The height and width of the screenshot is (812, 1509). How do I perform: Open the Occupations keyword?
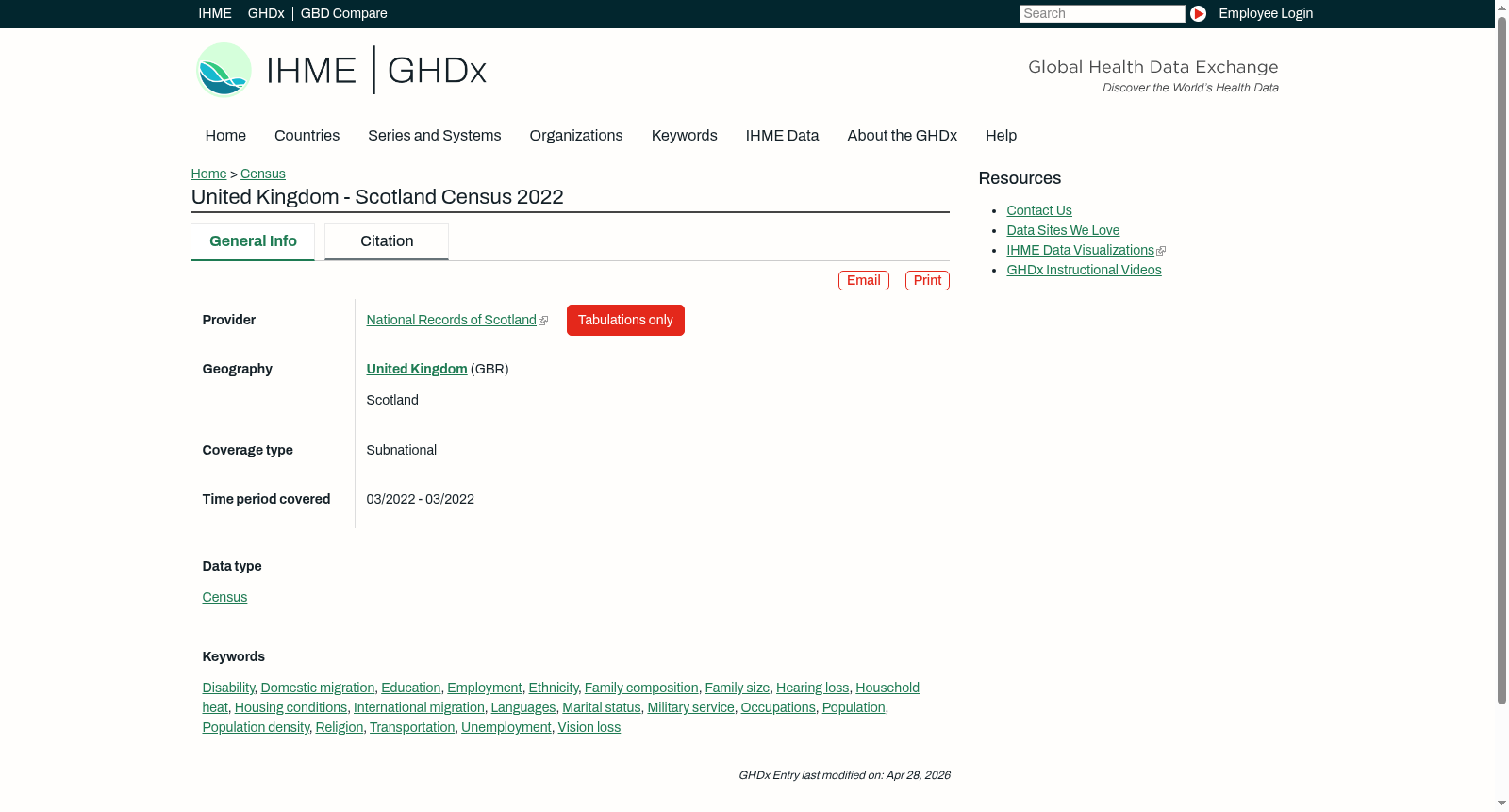777,707
